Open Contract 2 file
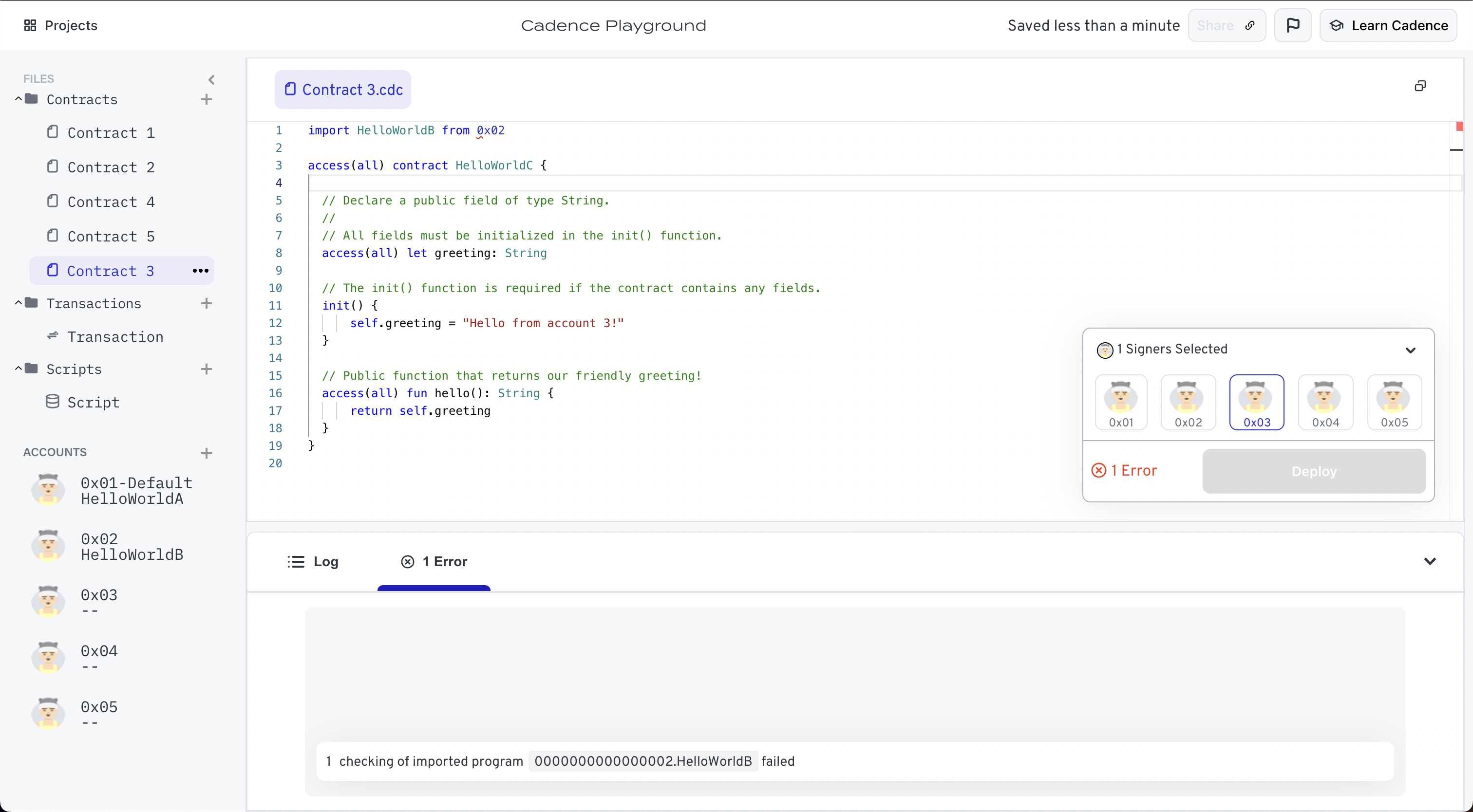Screen dimensions: 1473x812 (x=122, y=167)
